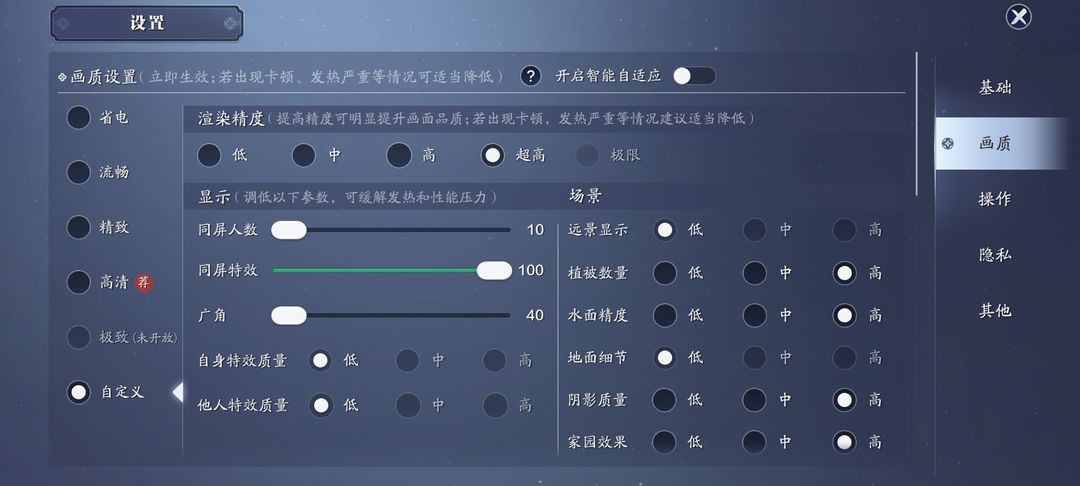Viewport: 1080px width, 486px height.
Task: Select 省电 power-saving preset
Action: click(79, 117)
